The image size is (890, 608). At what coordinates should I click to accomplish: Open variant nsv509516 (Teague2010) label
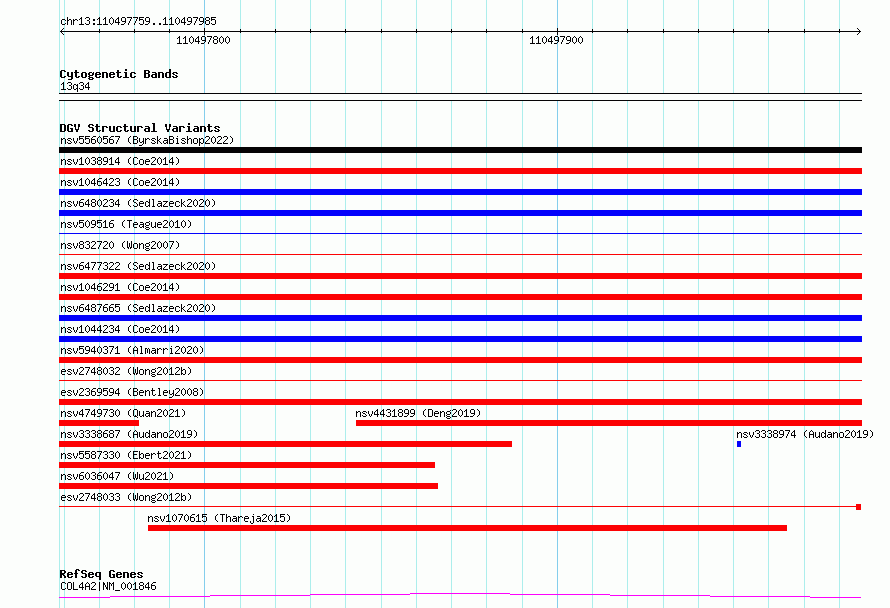click(x=126, y=224)
